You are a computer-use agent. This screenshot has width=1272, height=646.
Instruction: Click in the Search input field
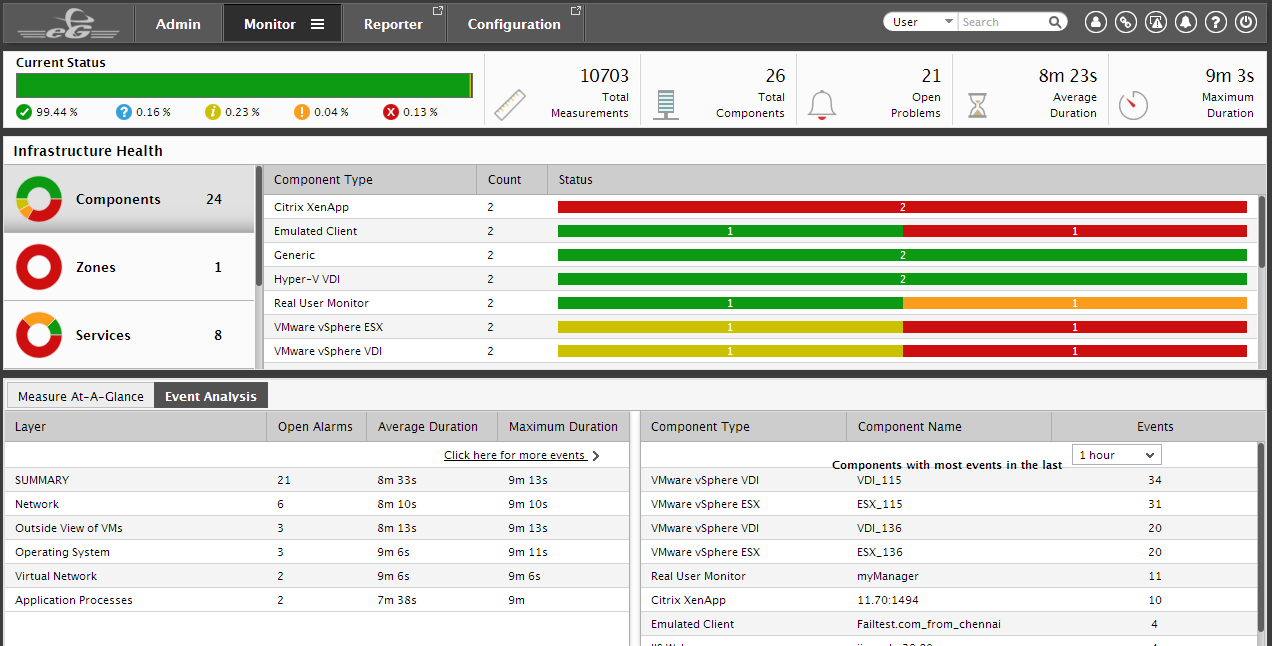pyautogui.click(x=1002, y=22)
